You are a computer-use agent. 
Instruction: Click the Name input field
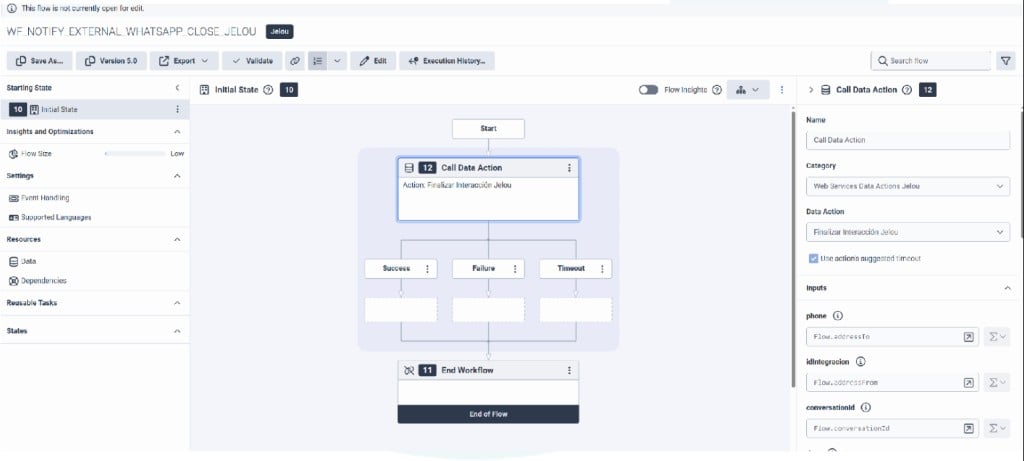908,140
